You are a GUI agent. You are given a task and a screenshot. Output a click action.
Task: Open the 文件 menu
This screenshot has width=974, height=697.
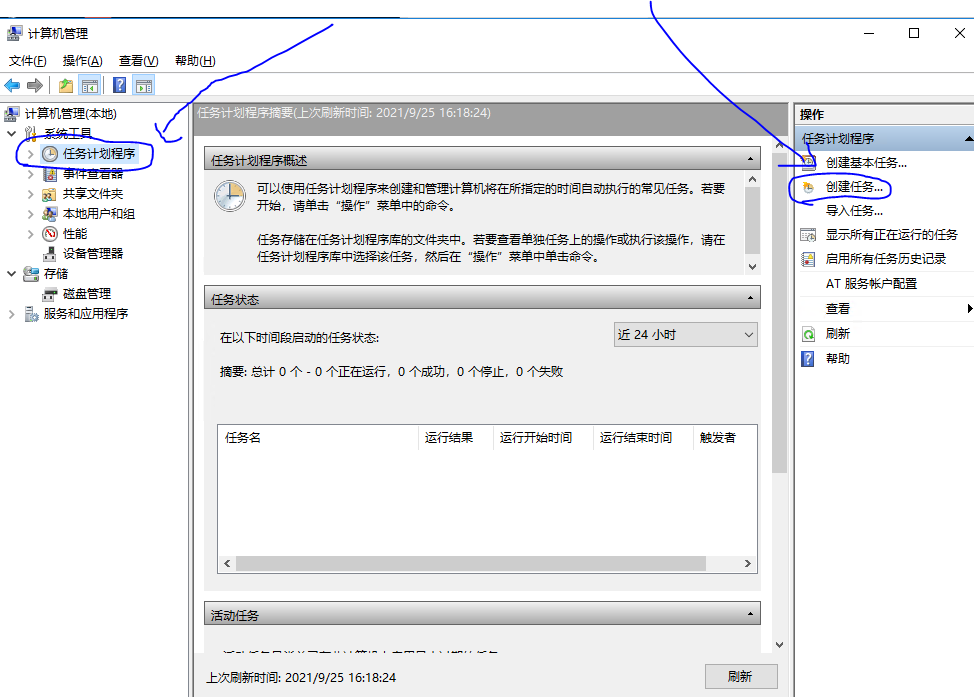(x=26, y=60)
